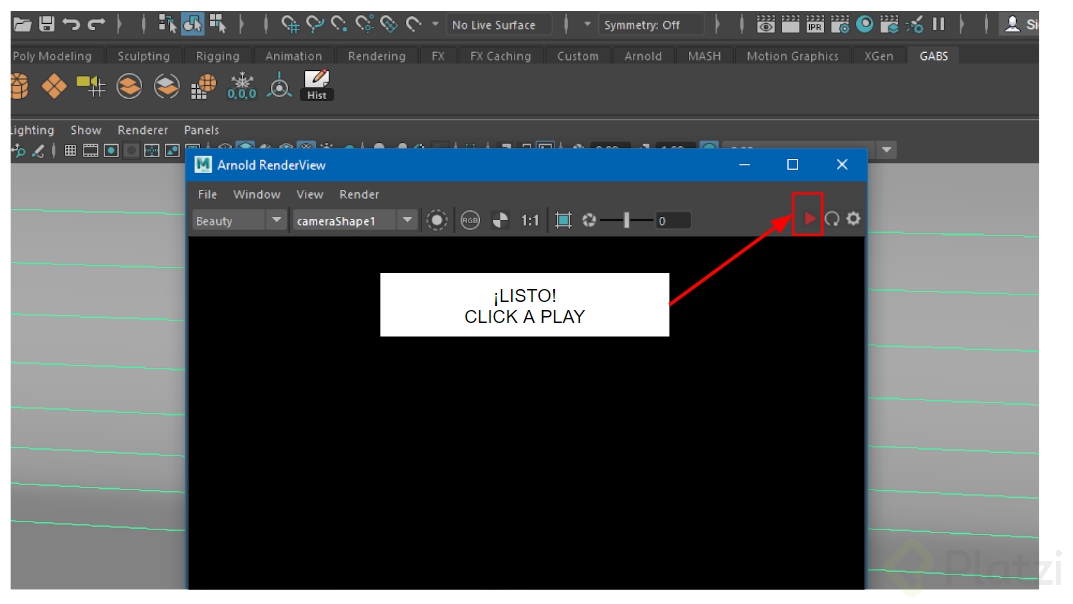Switch to the Sculpting shelf tab
The height and width of the screenshot is (604, 1073).
143,56
